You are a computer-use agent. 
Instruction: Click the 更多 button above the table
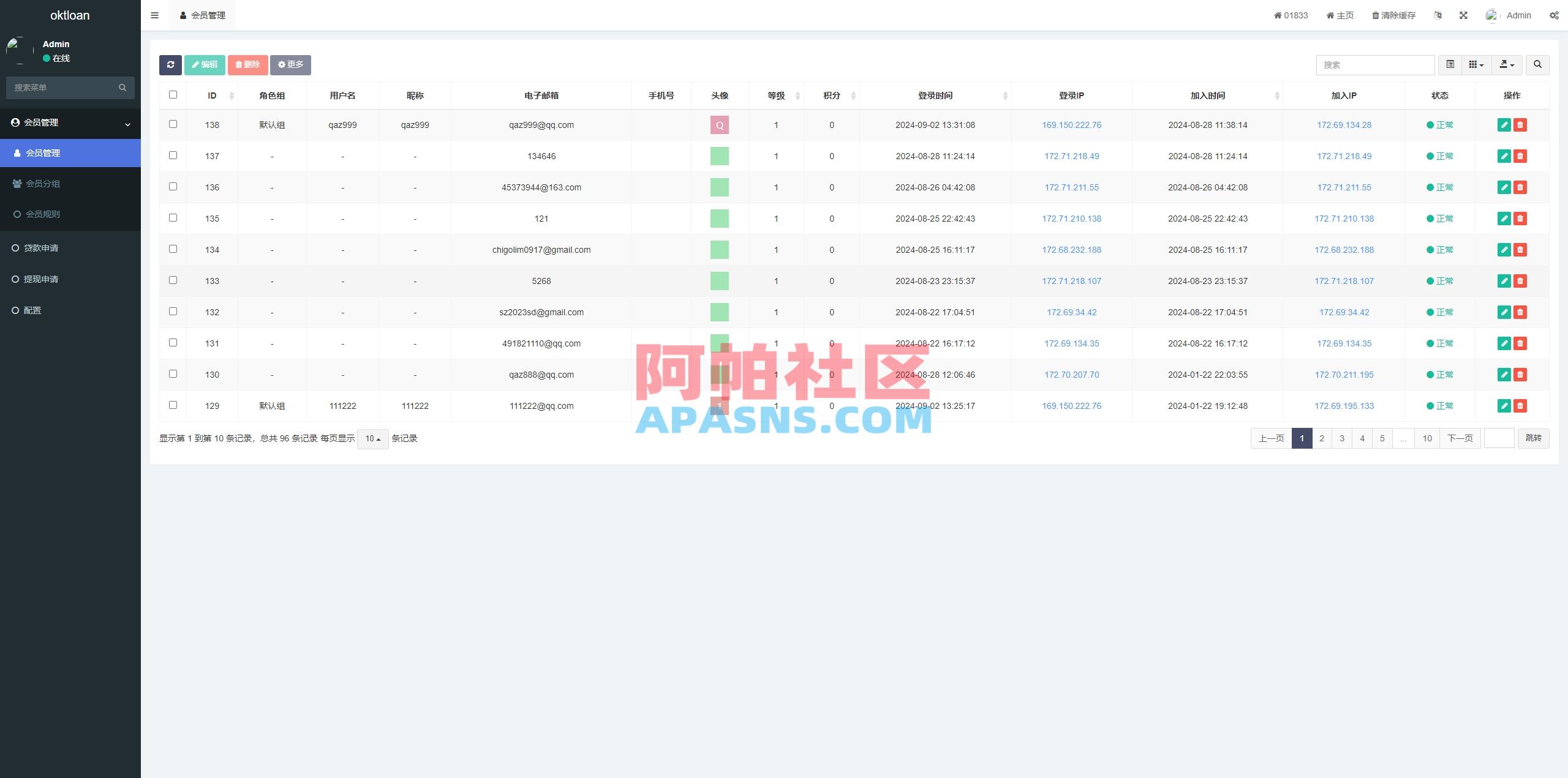click(290, 64)
